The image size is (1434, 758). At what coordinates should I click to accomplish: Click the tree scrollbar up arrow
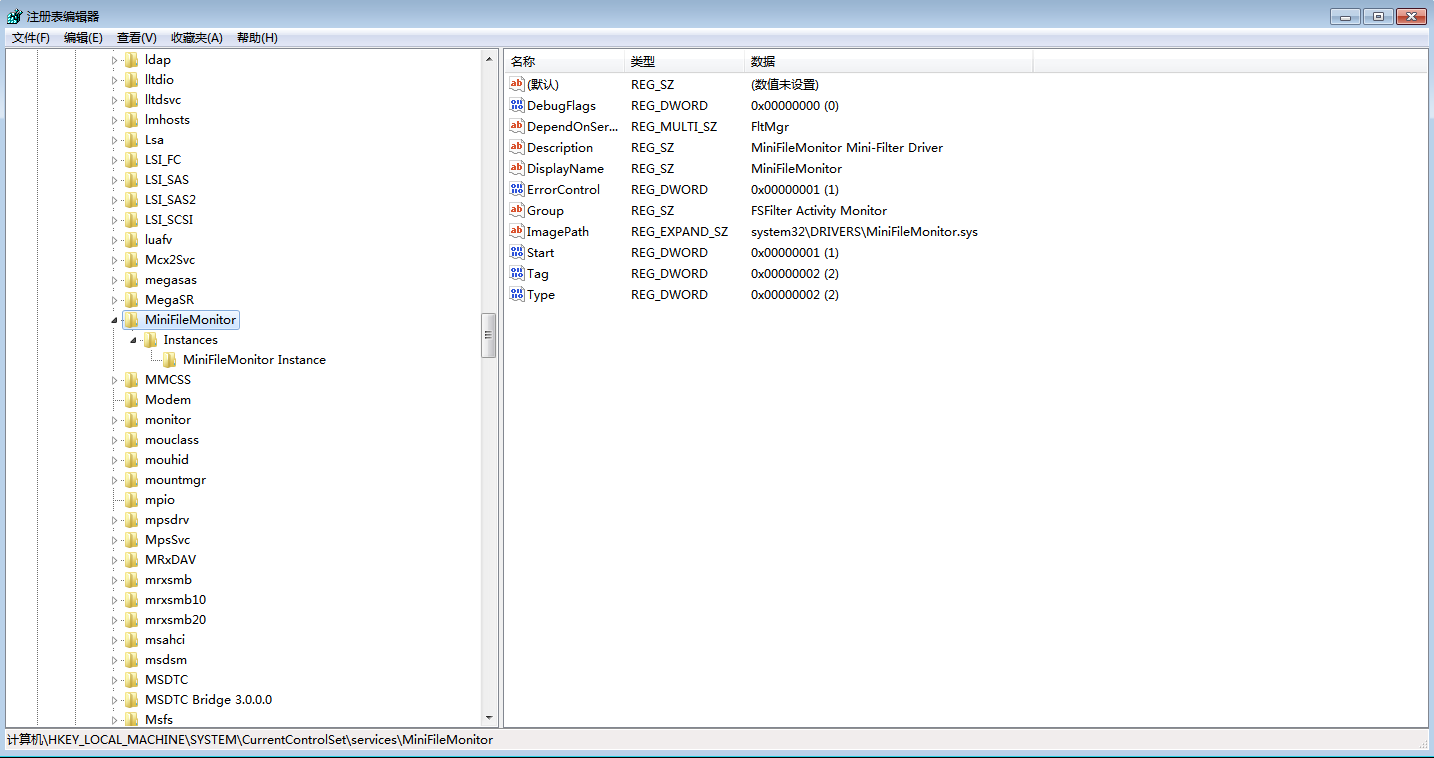point(489,59)
